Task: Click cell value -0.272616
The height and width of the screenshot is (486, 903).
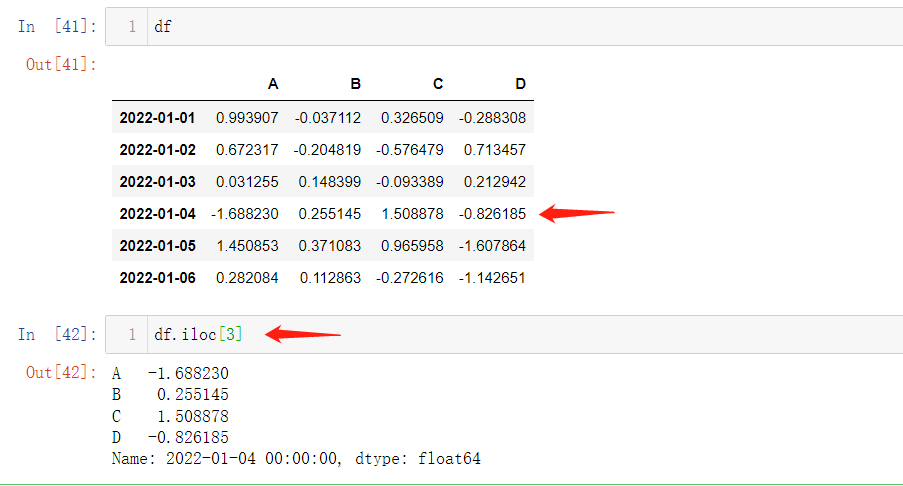Action: click(409, 278)
